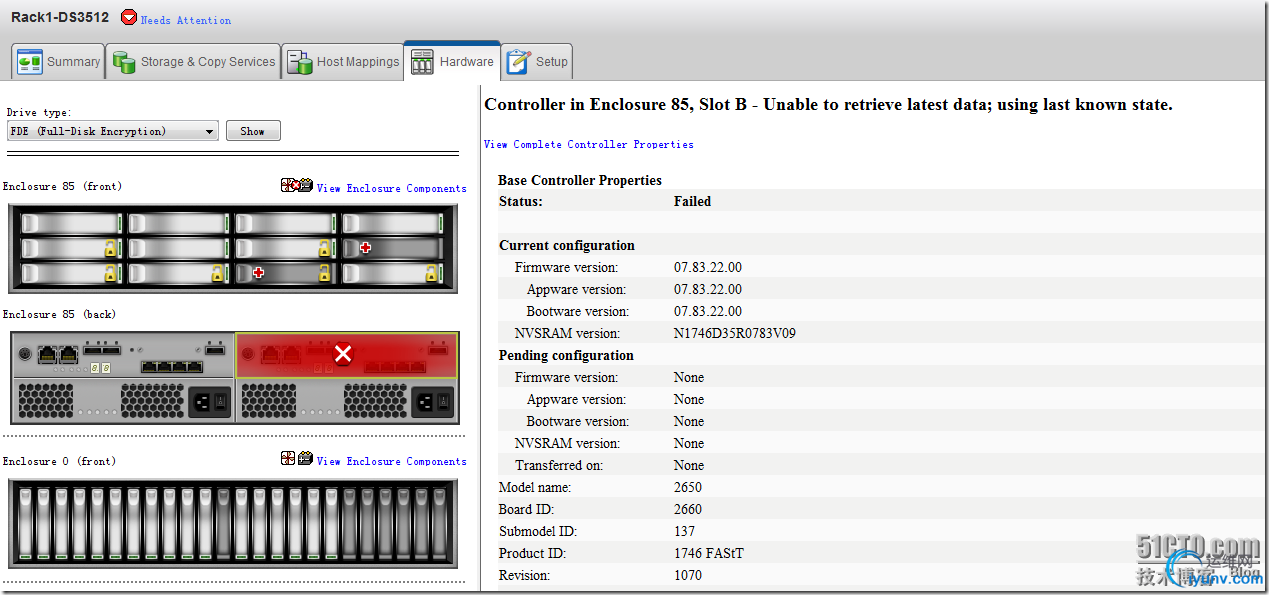Viewport: 1269px width, 595px height.
Task: Select bottom-left locked drive in Enclosure 85
Action: [71, 273]
